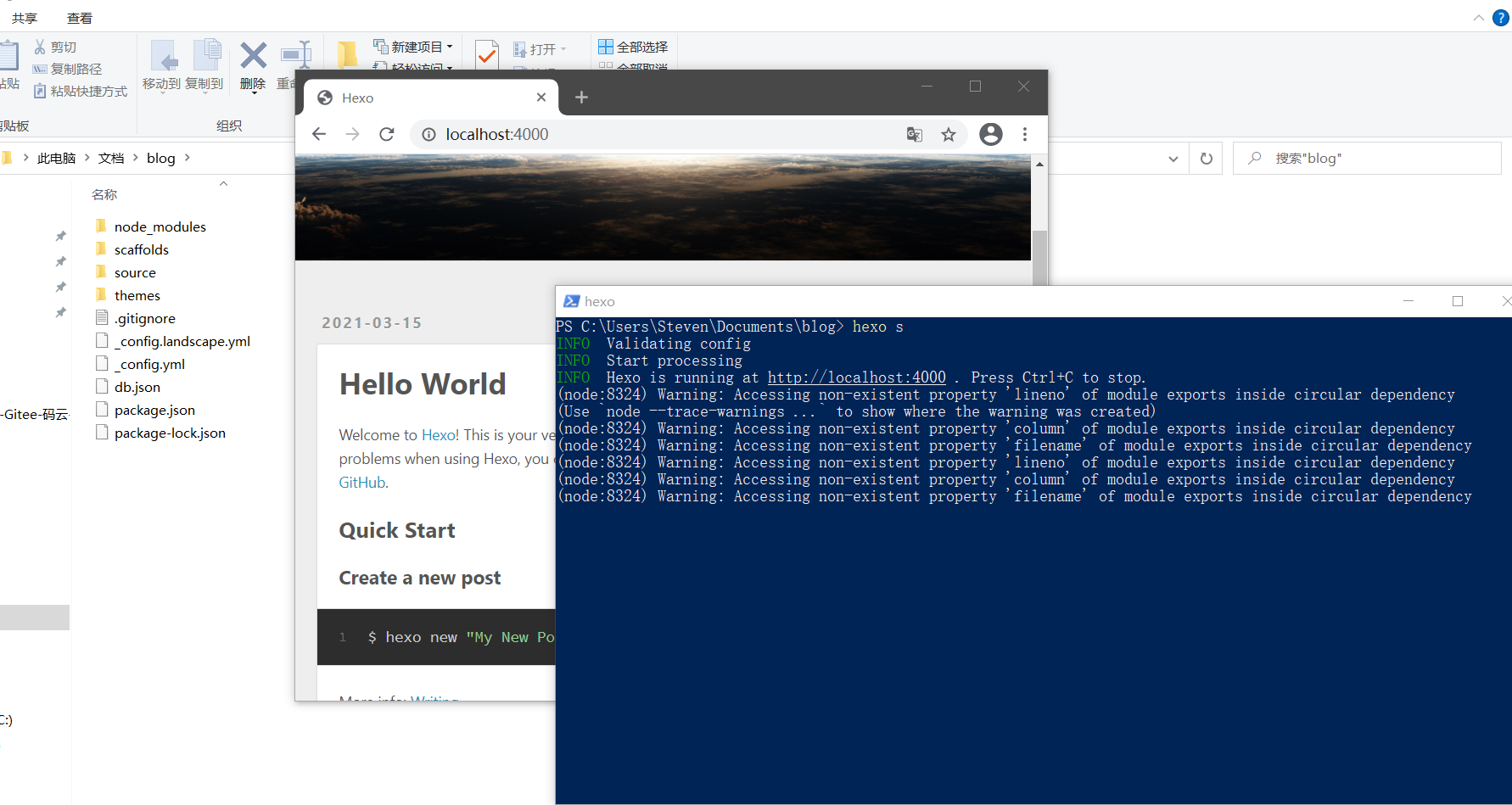This screenshot has width=1512, height=805.
Task: Bookmark page with star icon
Action: pyautogui.click(x=949, y=134)
